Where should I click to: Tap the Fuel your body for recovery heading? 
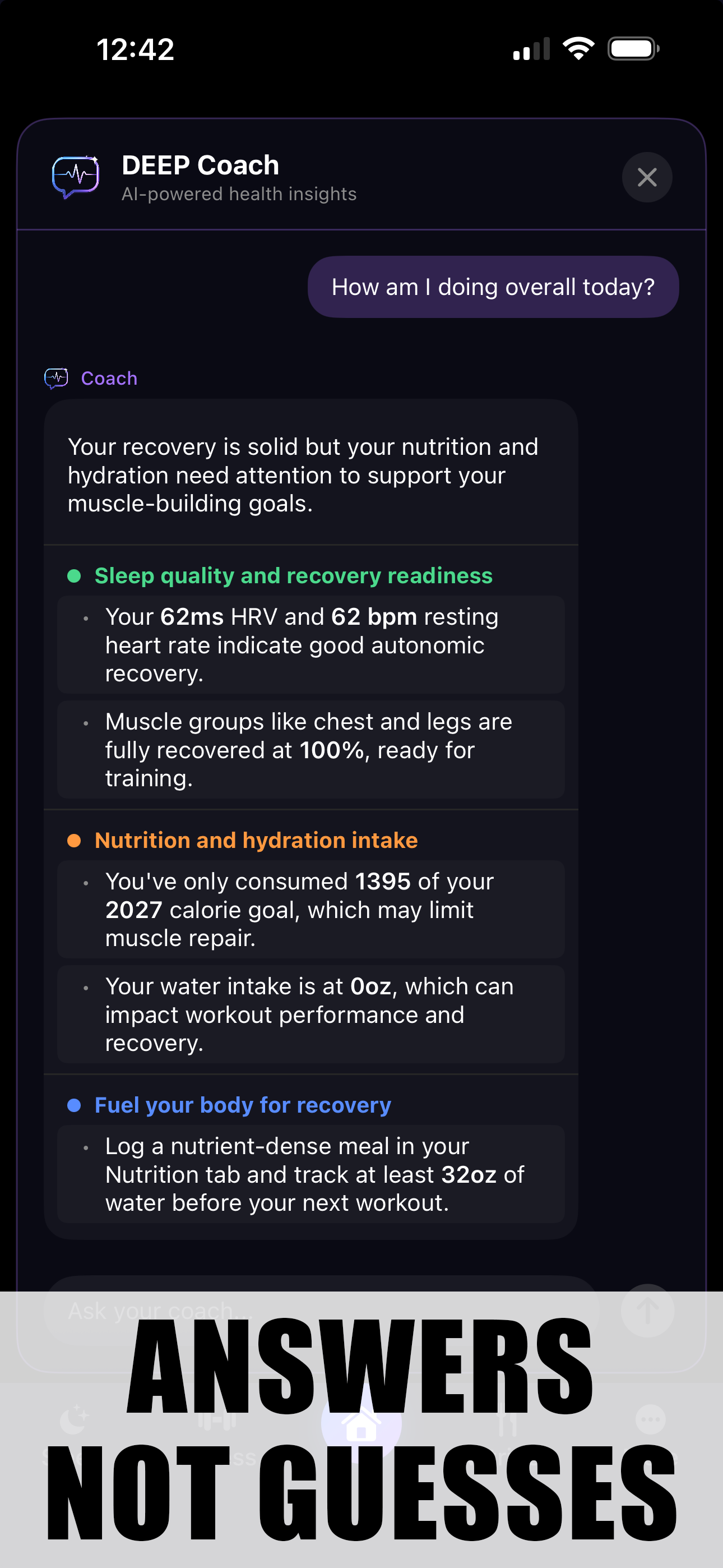[x=243, y=1105]
